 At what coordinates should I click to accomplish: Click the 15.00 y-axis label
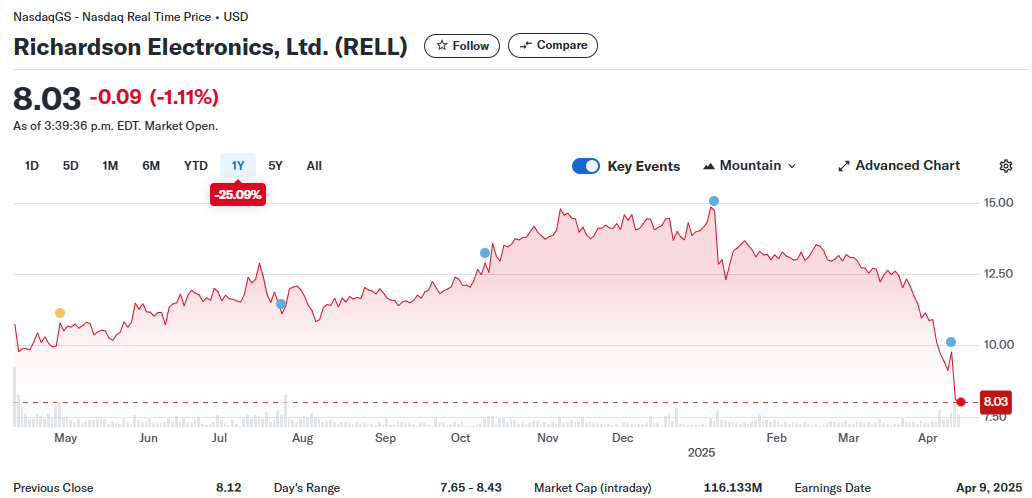[999, 203]
